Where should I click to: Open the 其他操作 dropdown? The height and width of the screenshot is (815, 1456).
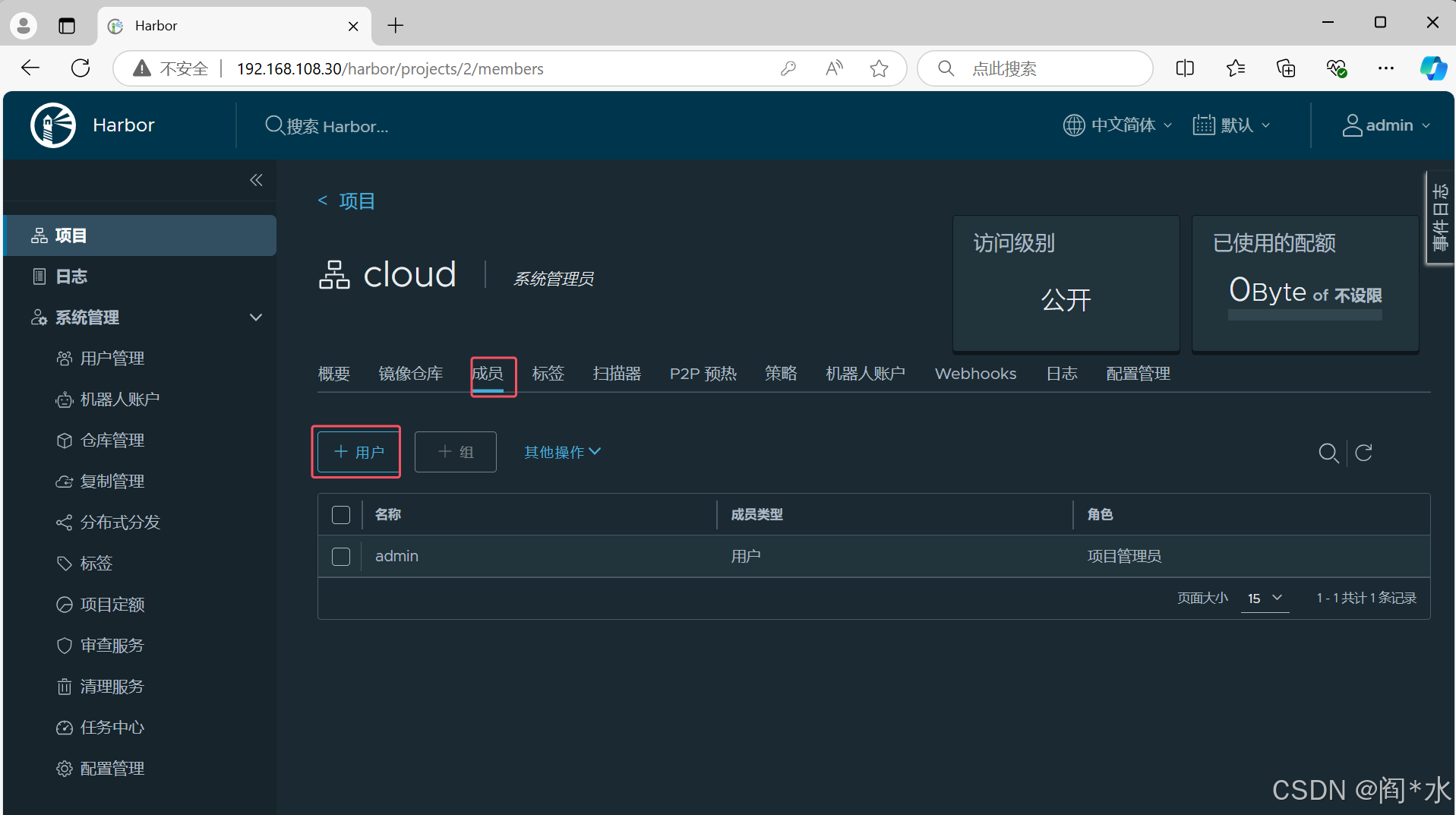point(563,452)
